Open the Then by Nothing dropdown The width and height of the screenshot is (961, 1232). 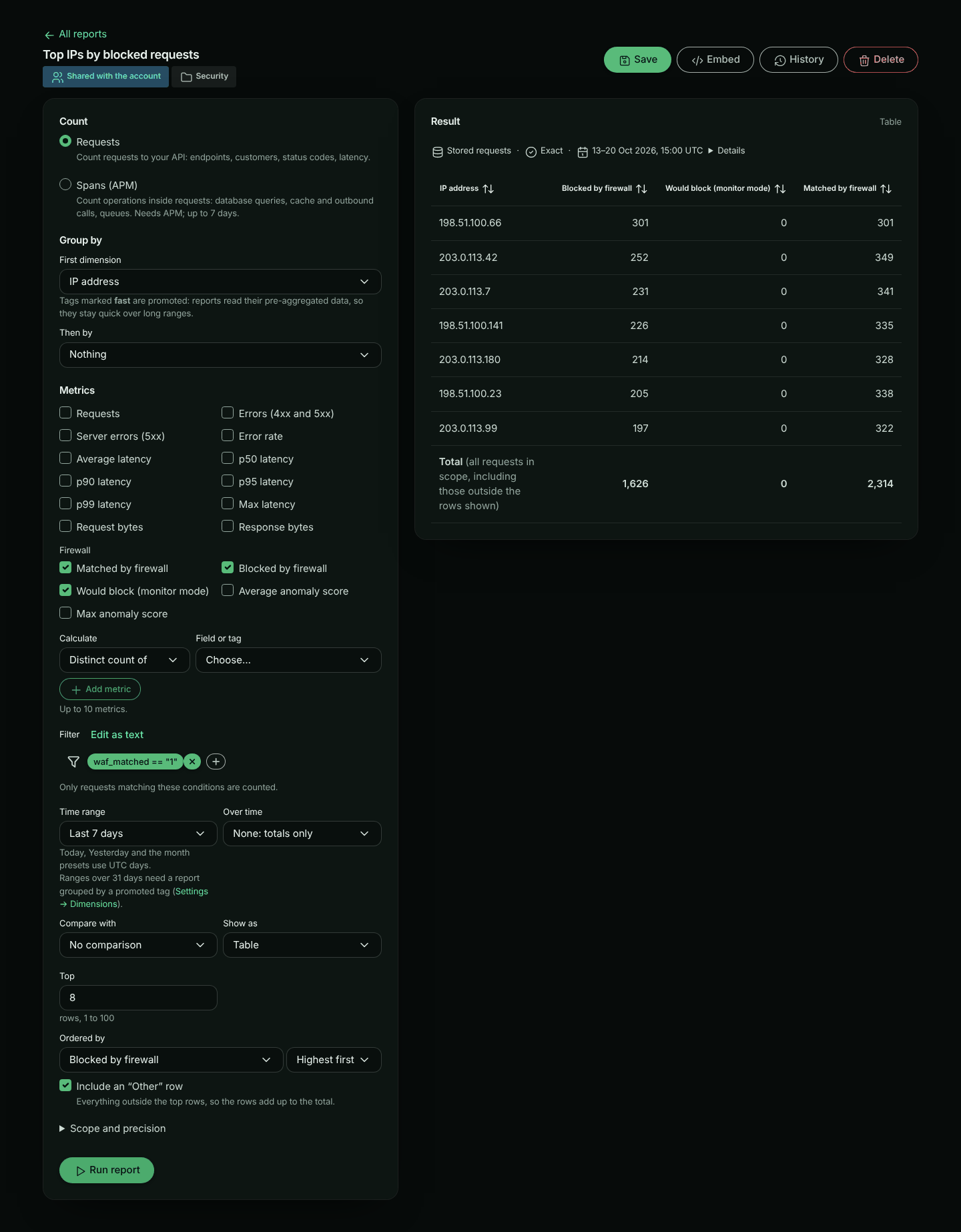click(220, 354)
